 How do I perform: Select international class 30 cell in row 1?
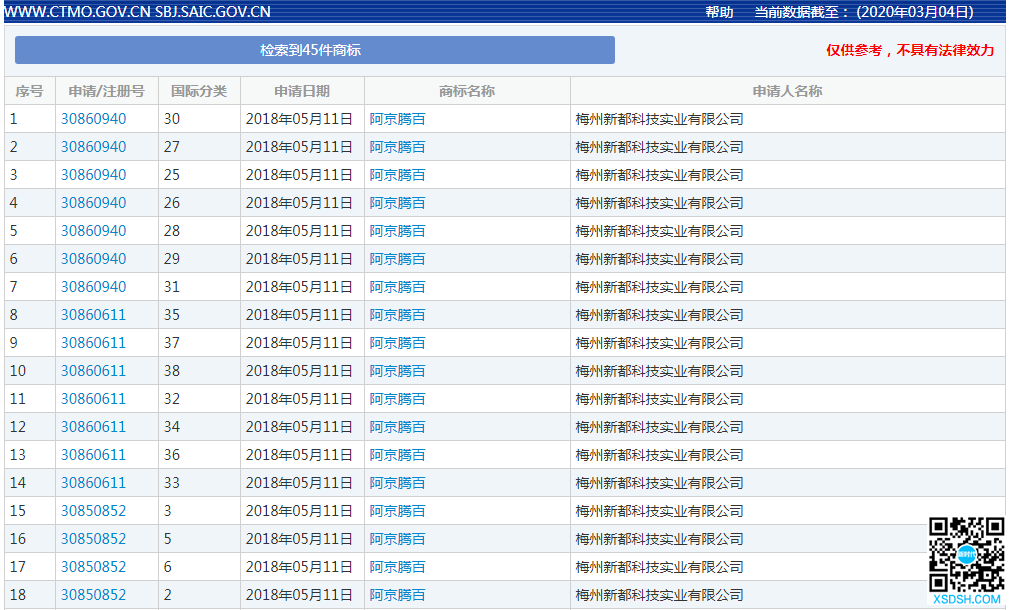(x=199, y=119)
